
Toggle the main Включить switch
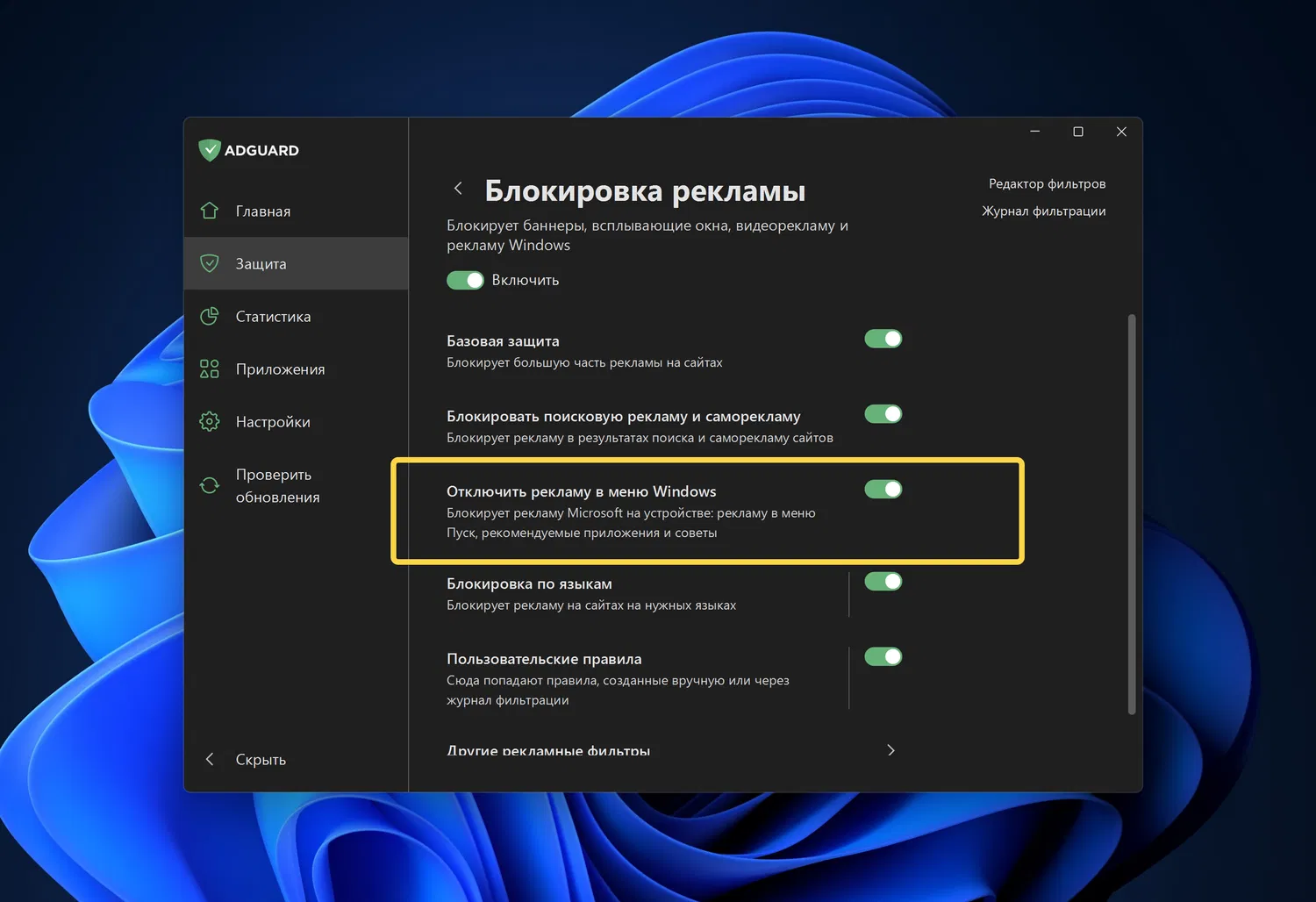point(465,280)
